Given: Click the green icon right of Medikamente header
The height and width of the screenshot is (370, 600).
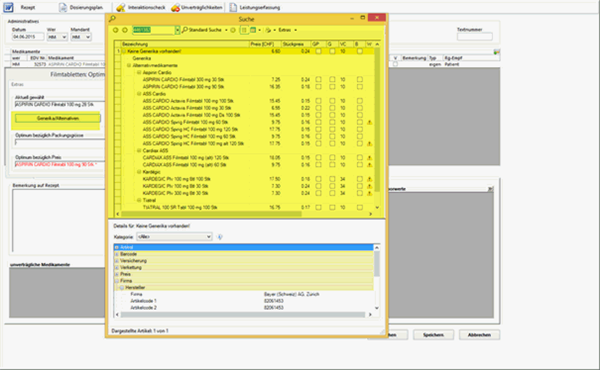Looking at the screenshot, I should coord(496,52).
